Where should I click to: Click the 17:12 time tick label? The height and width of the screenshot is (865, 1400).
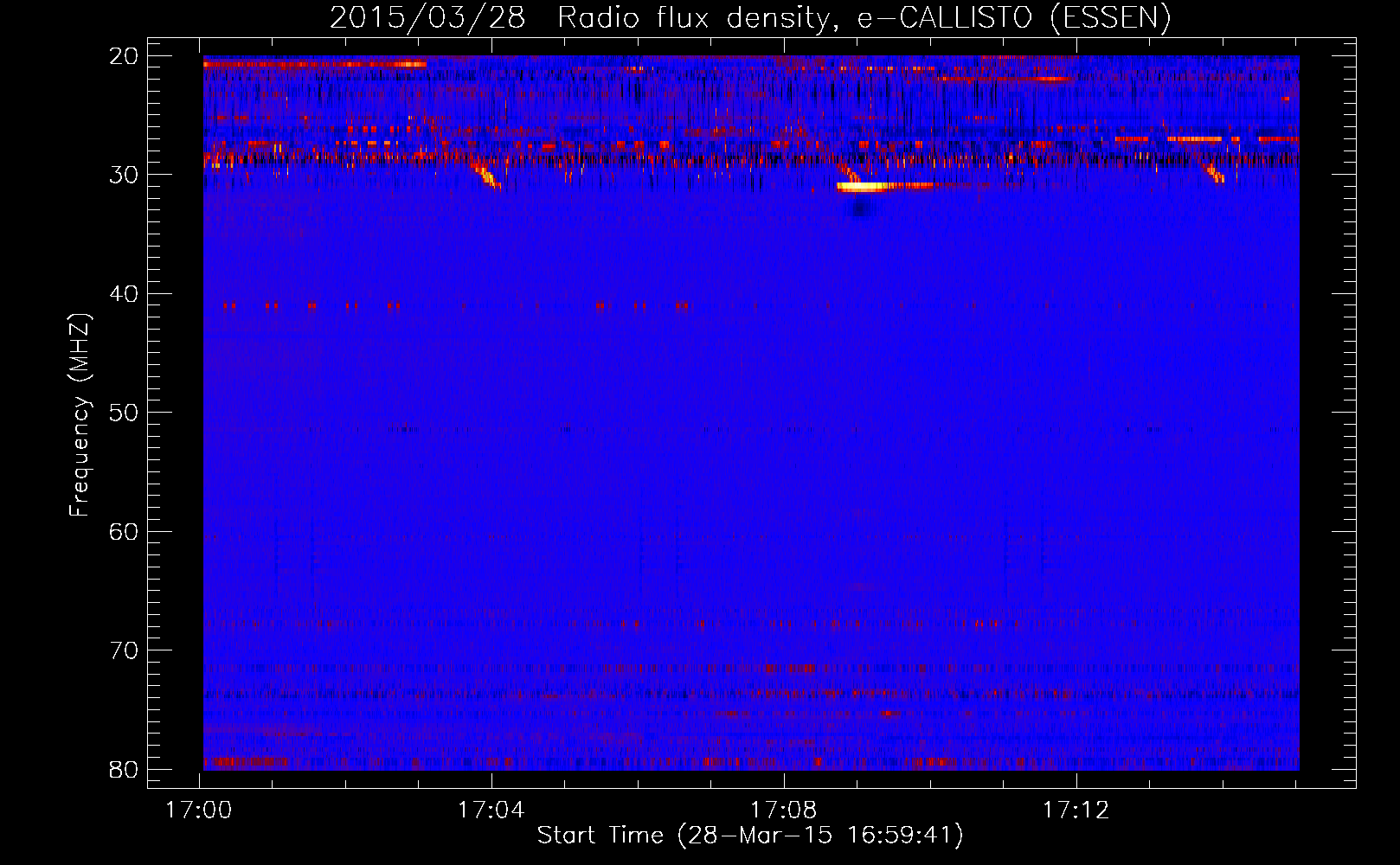pyautogui.click(x=1076, y=811)
